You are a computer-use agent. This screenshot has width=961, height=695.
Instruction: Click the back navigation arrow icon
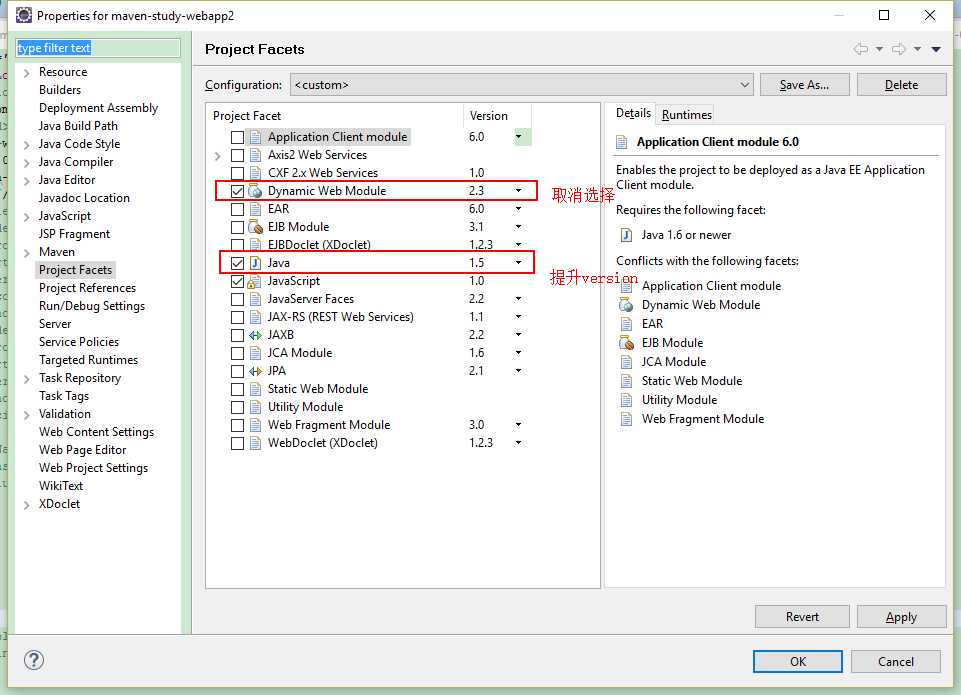[x=861, y=49]
